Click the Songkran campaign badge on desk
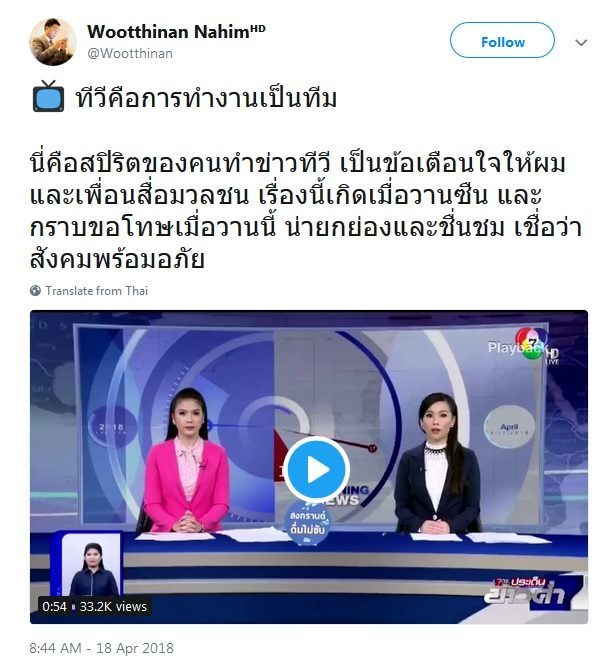611x665 pixels. 308,522
